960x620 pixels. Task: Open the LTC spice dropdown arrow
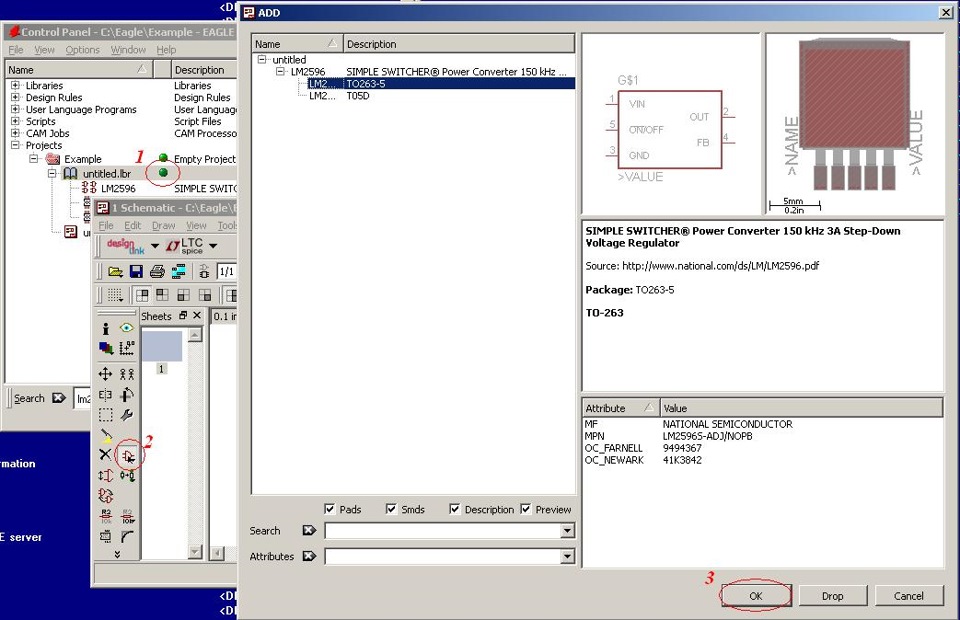pyautogui.click(x=213, y=246)
